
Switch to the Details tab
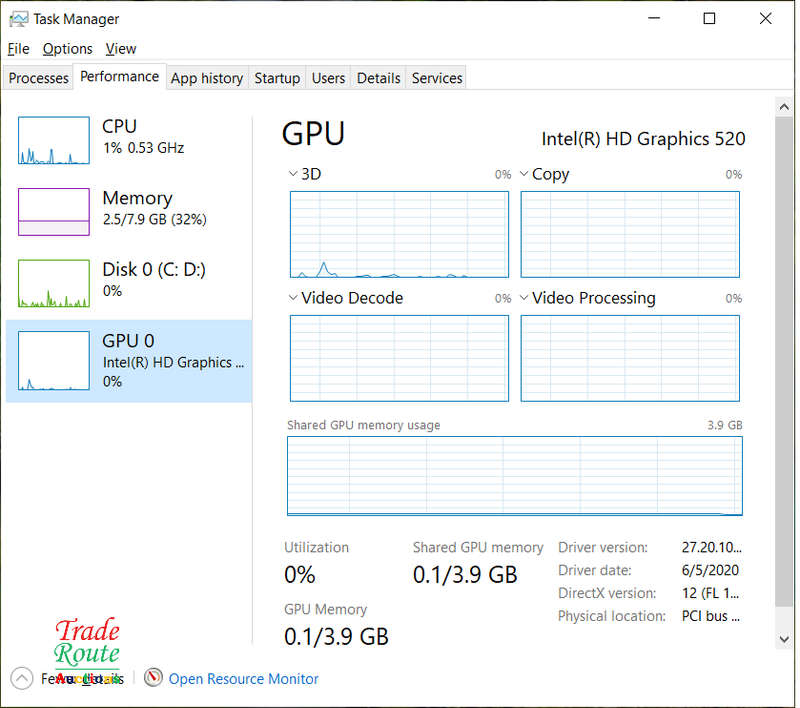(379, 78)
